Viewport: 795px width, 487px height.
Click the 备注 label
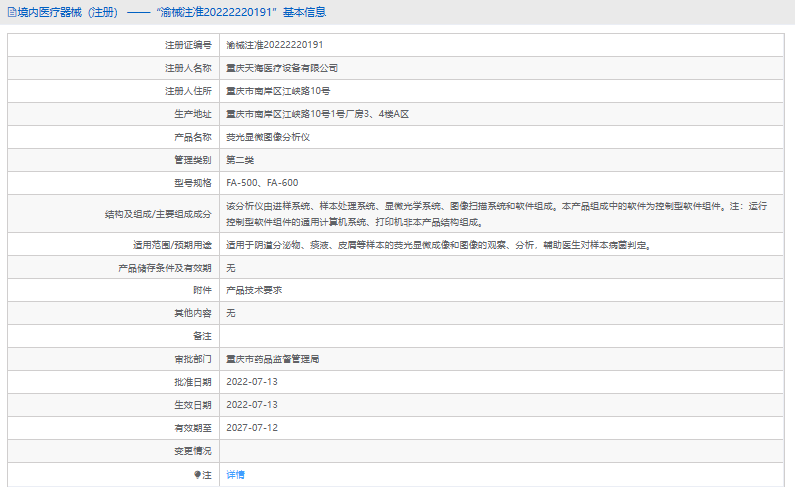coord(202,336)
